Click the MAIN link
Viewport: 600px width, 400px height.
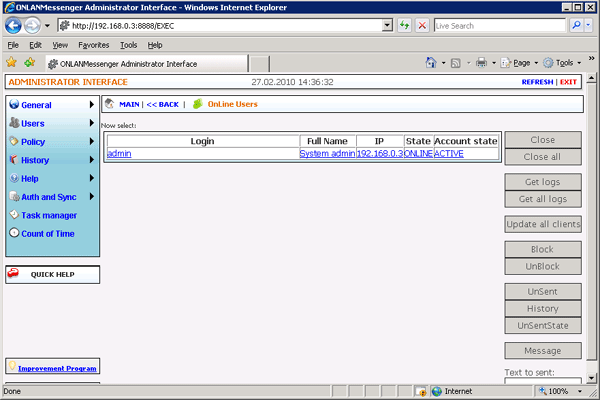click(x=129, y=104)
